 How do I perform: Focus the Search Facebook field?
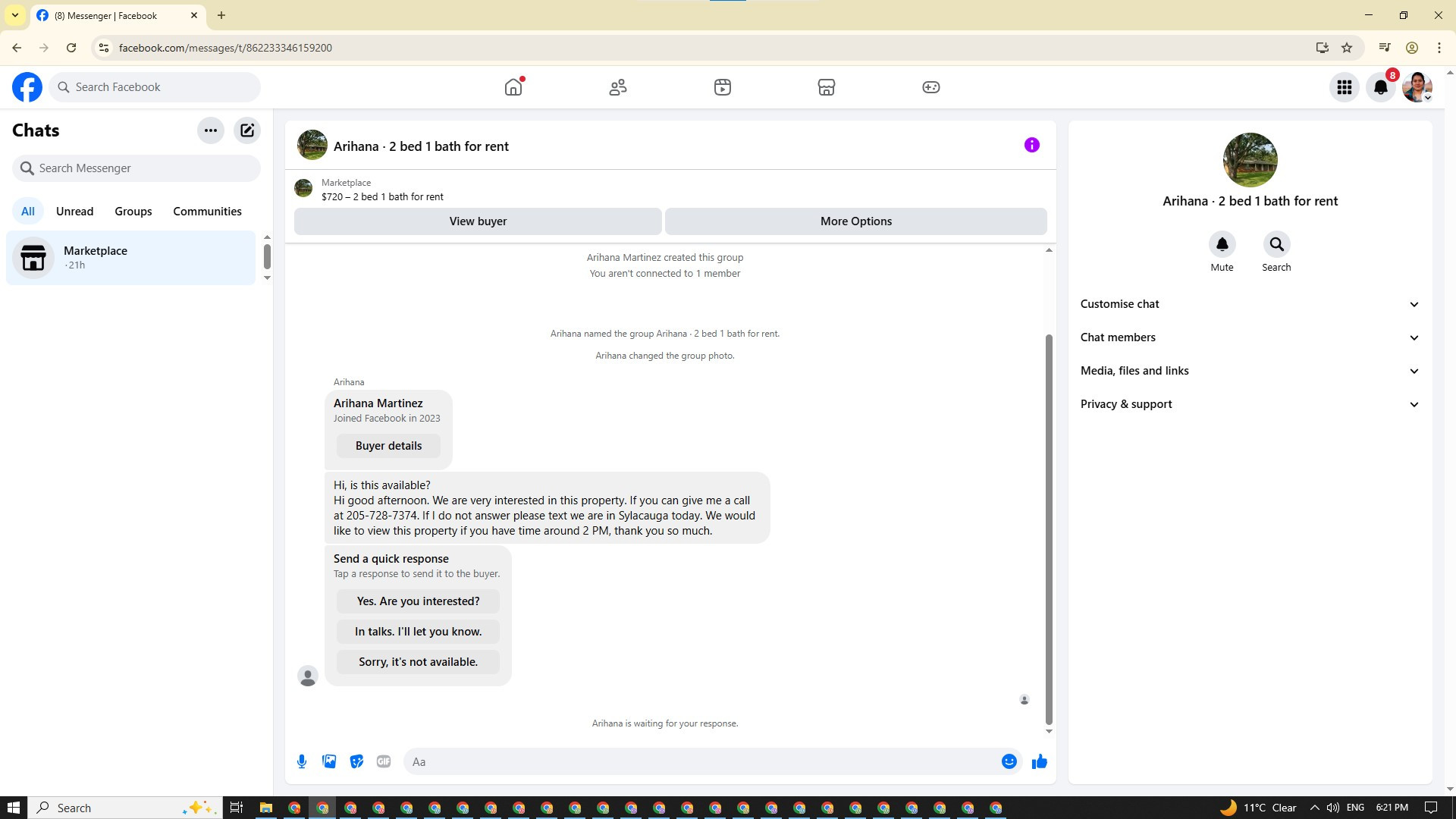pyautogui.click(x=155, y=87)
